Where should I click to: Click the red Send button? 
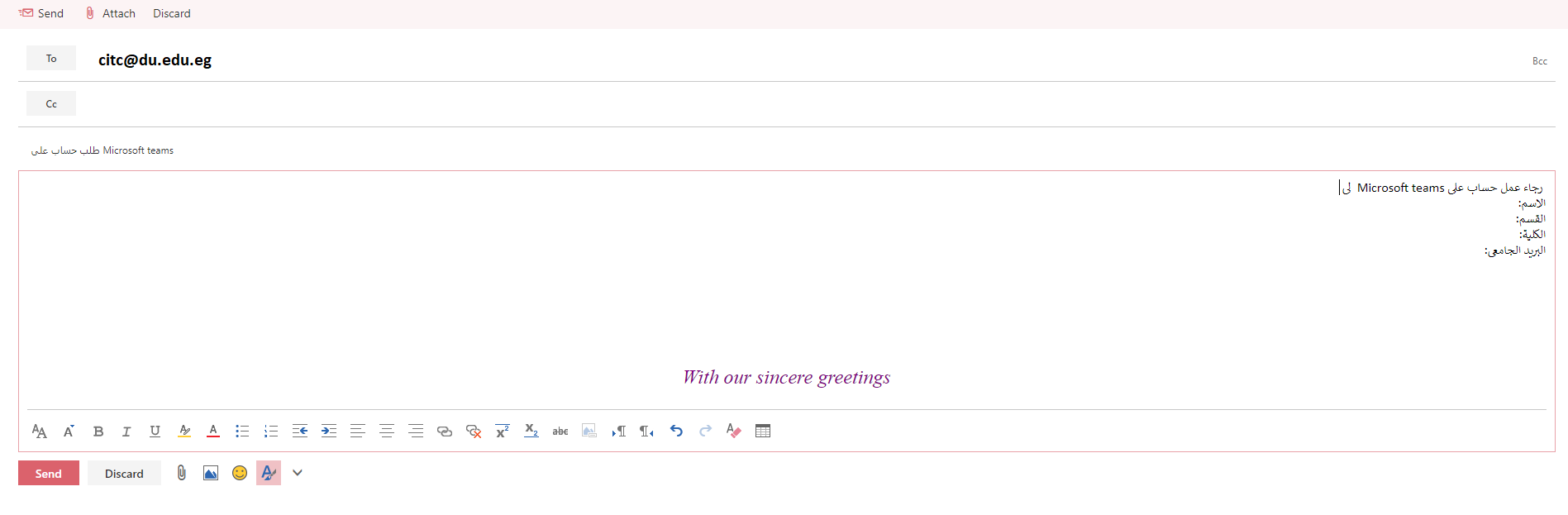pos(49,473)
